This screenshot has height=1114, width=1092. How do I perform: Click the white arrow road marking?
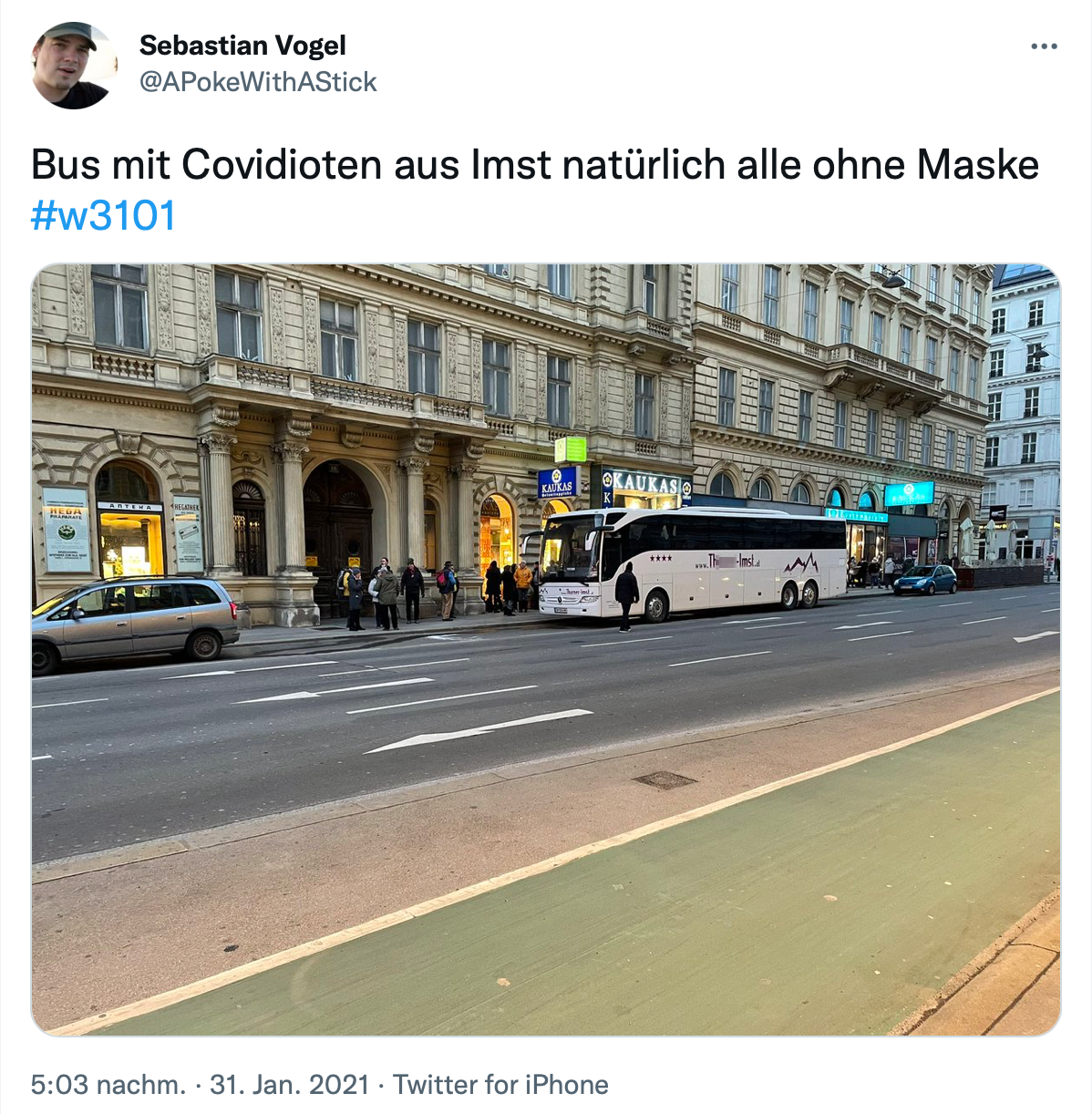[x=479, y=730]
